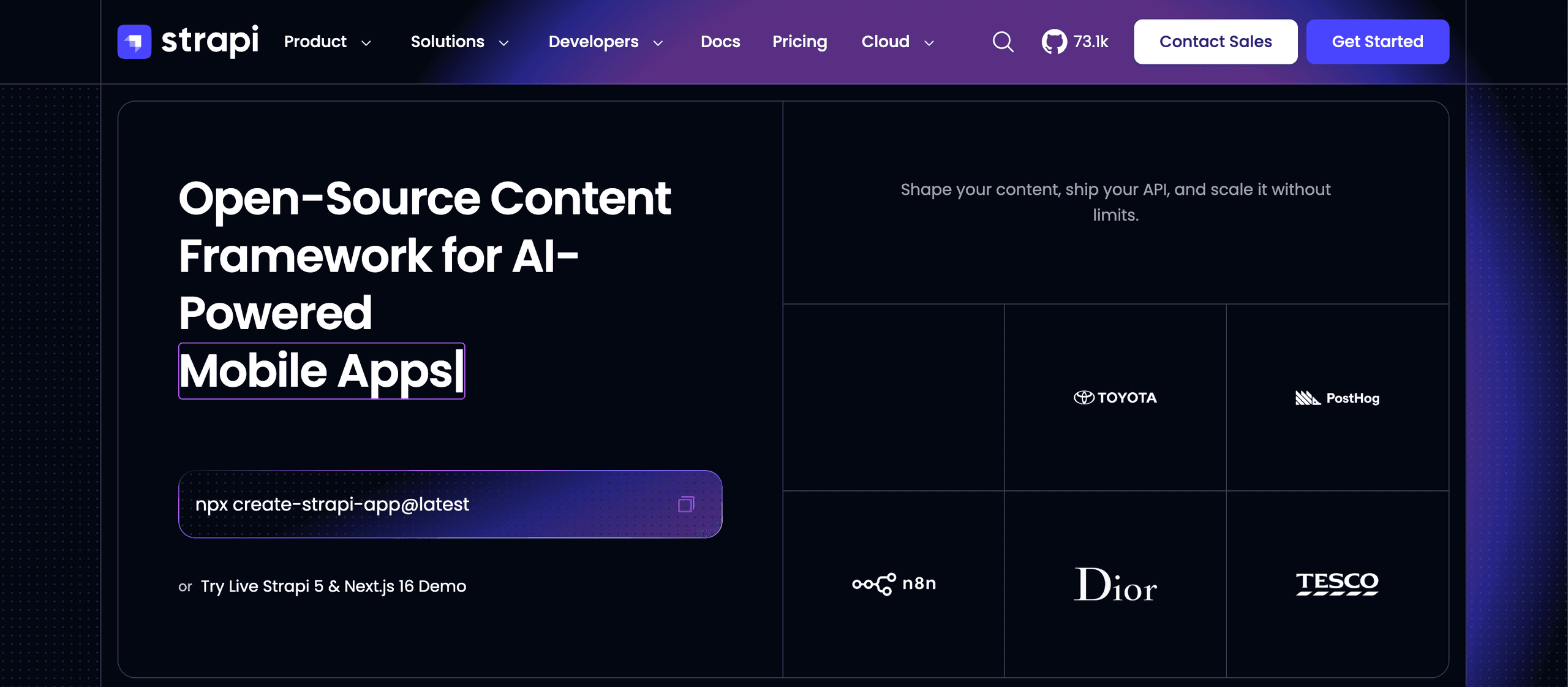This screenshot has width=1568, height=687.
Task: Expand the Product dropdown chevron
Action: pos(366,43)
